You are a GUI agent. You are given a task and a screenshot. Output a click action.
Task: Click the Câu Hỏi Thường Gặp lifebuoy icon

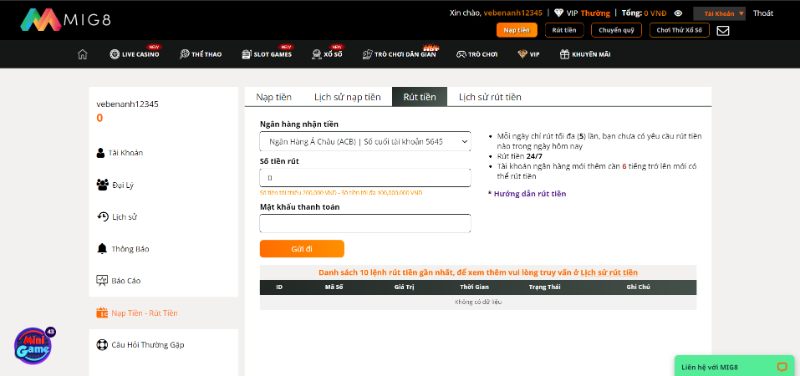click(102, 344)
